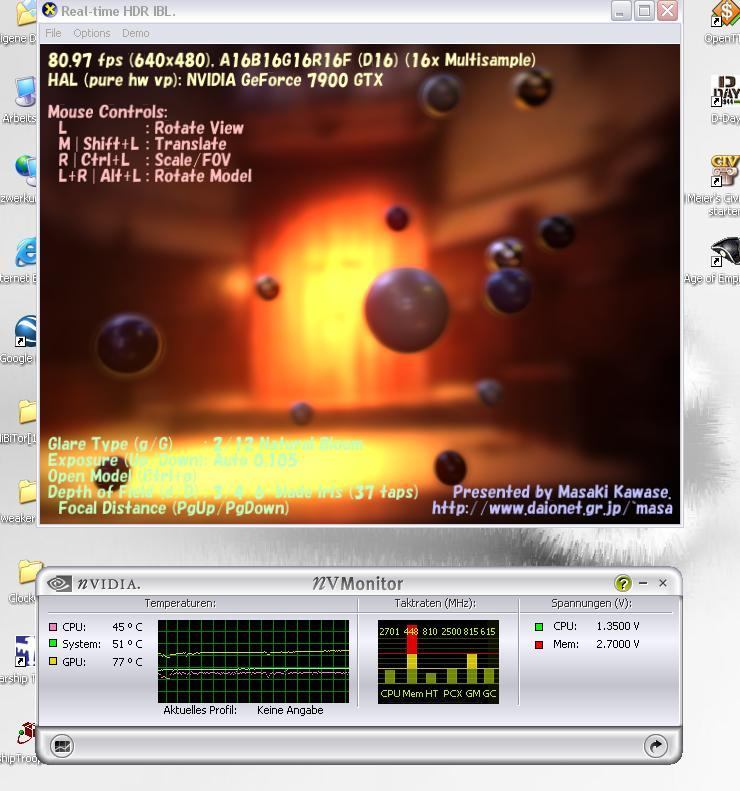Click the green CPU voltage indicator

click(539, 627)
